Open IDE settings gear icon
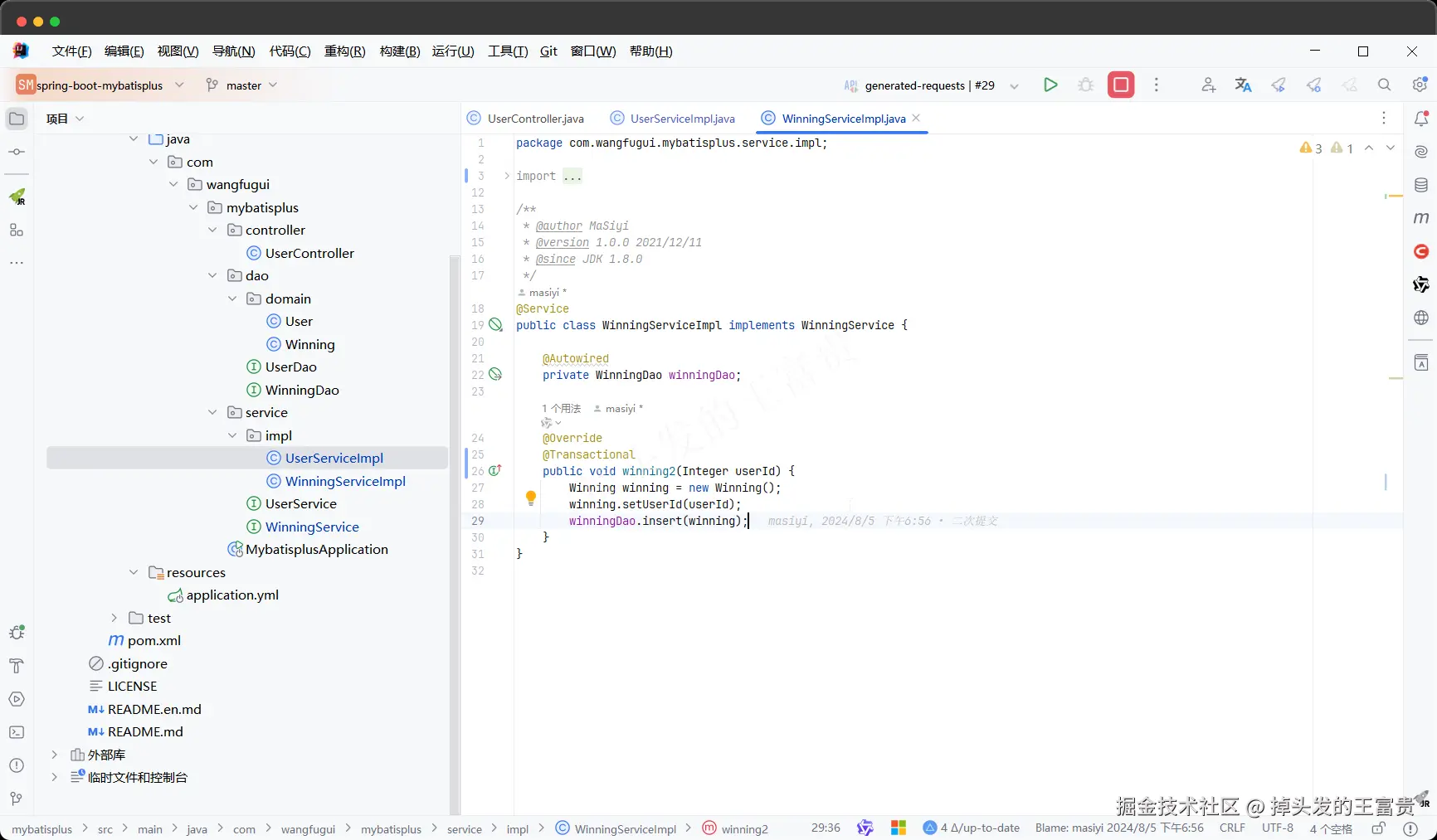Viewport: 1437px width, 840px height. [1420, 85]
